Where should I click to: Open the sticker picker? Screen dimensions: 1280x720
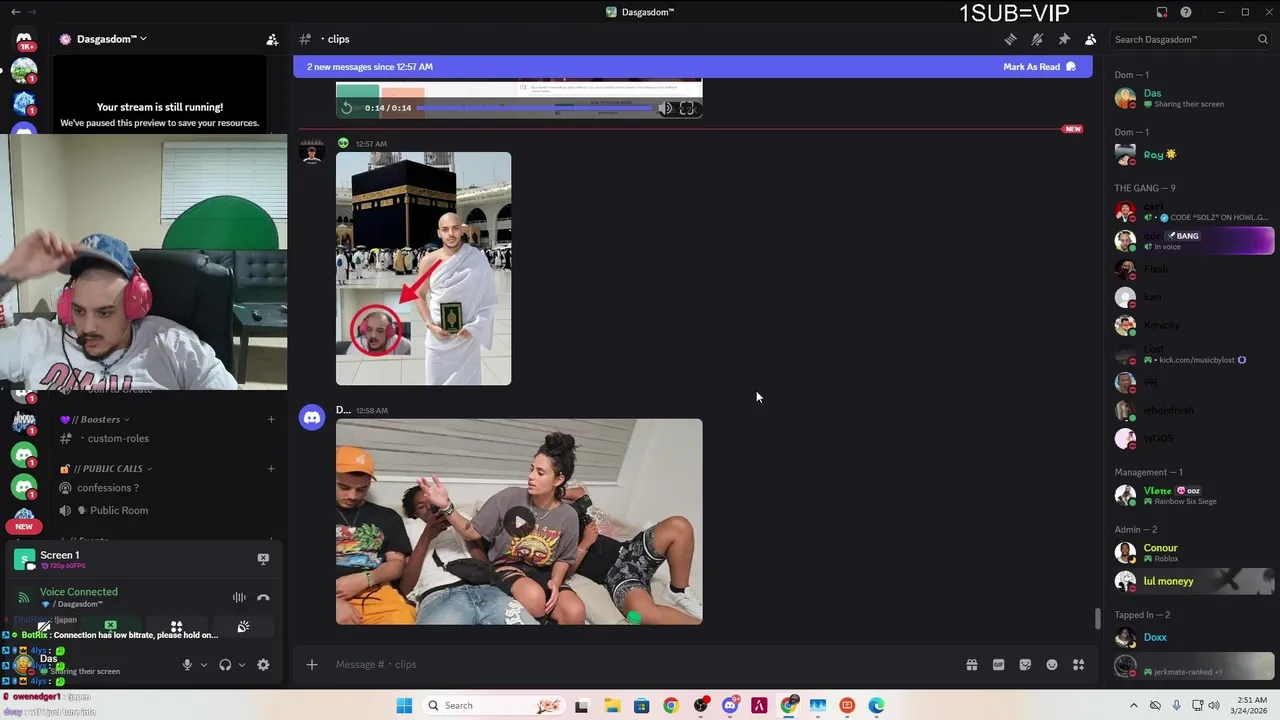point(1025,665)
